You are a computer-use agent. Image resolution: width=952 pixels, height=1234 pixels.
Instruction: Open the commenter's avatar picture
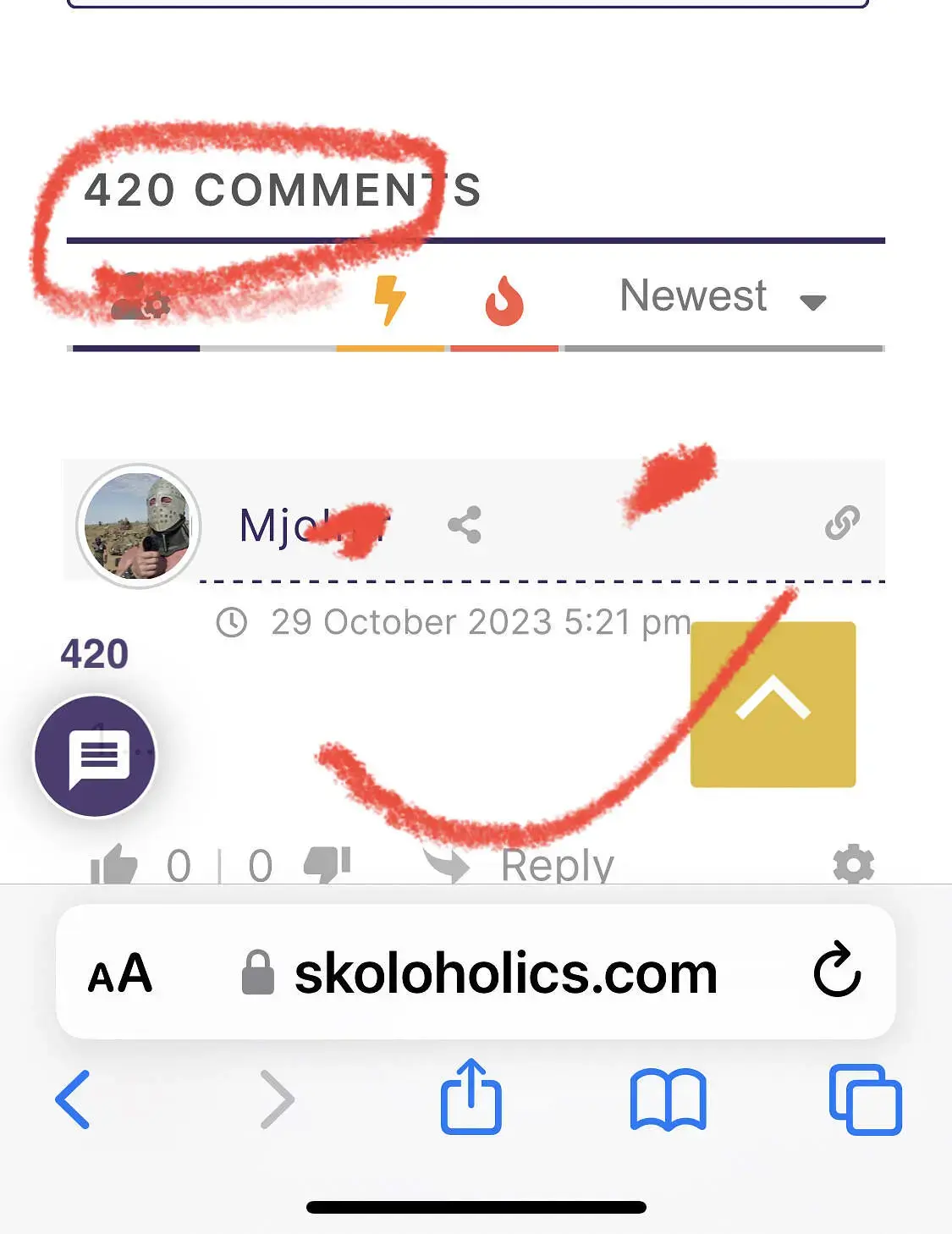click(x=139, y=526)
